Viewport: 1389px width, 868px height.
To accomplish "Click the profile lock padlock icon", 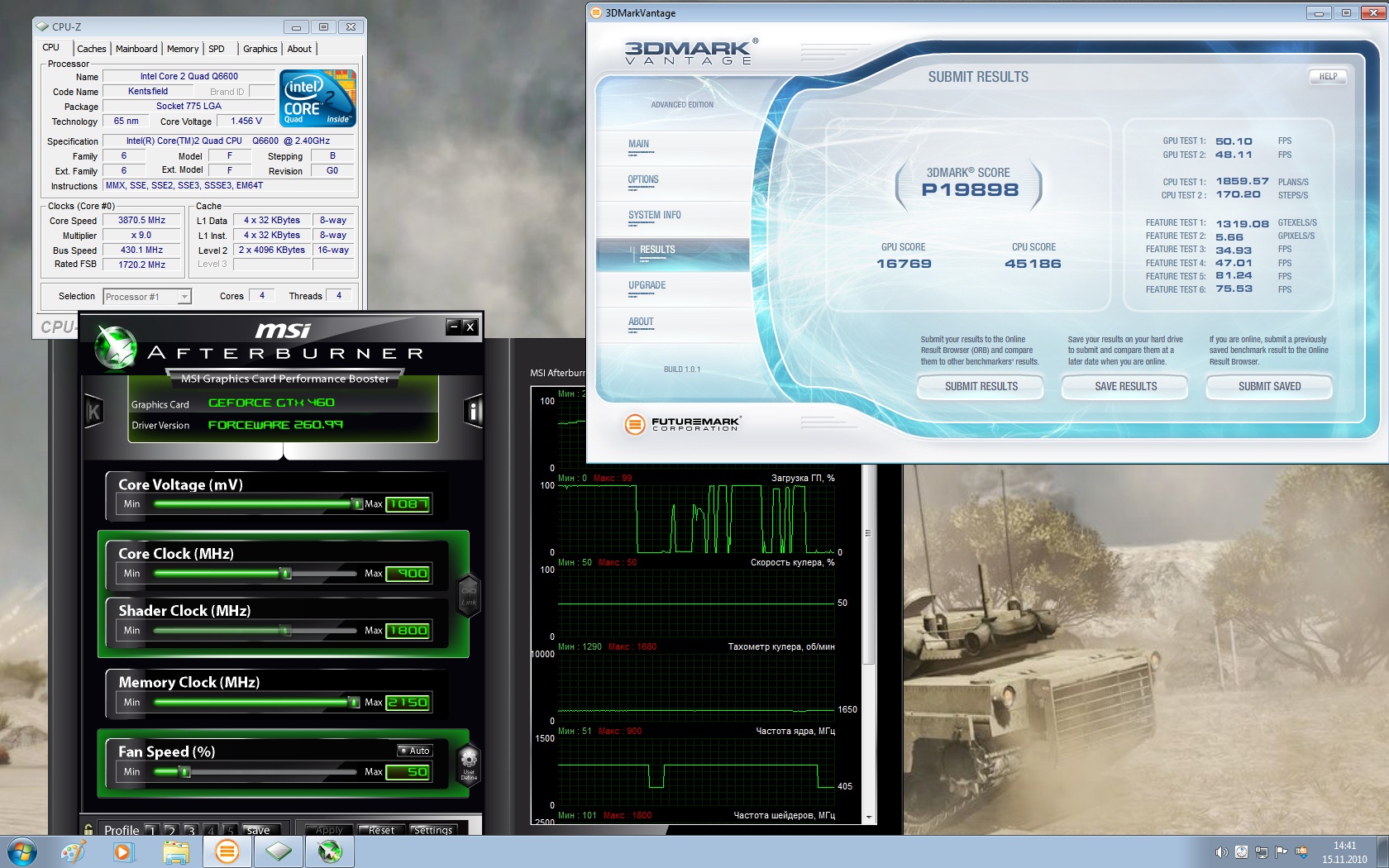I will click(x=88, y=829).
